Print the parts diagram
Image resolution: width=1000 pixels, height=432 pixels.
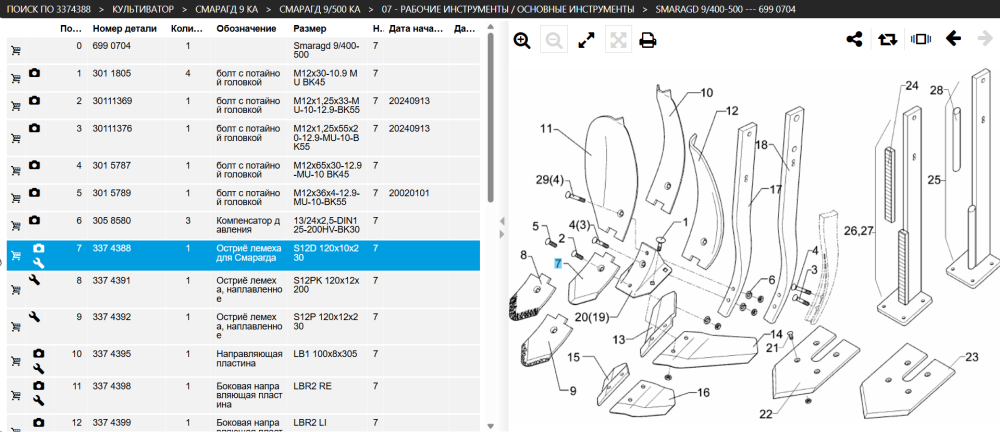point(648,41)
